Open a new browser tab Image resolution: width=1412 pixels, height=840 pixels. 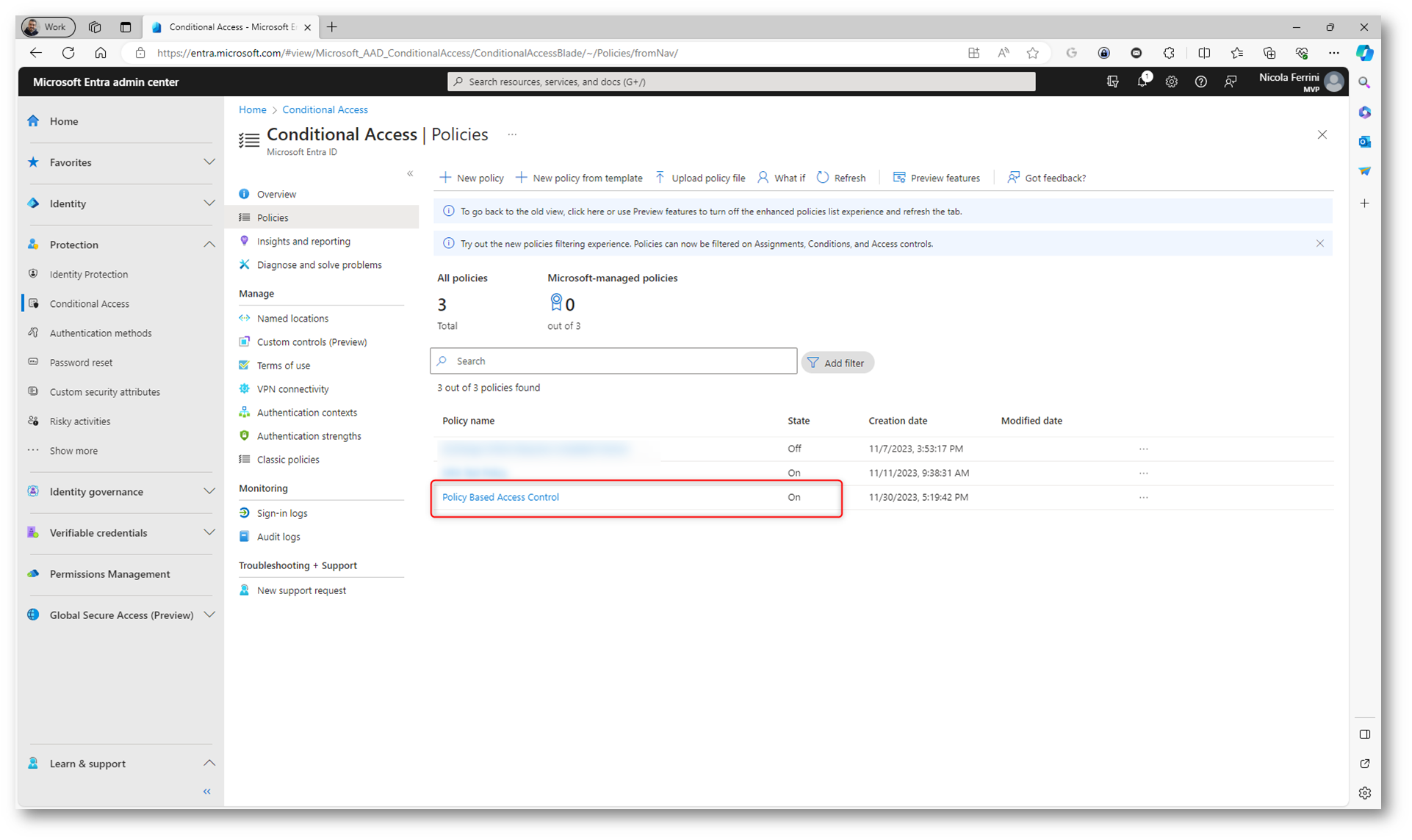pyautogui.click(x=332, y=27)
